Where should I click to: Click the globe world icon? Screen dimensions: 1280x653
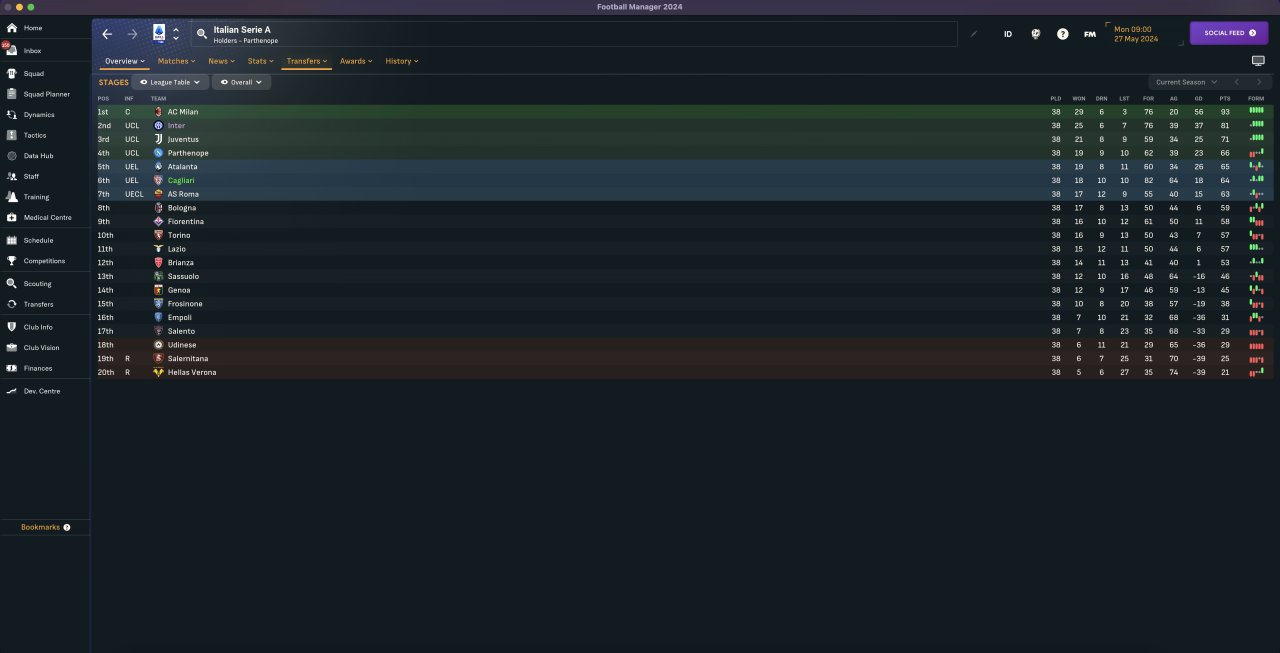coord(1035,33)
